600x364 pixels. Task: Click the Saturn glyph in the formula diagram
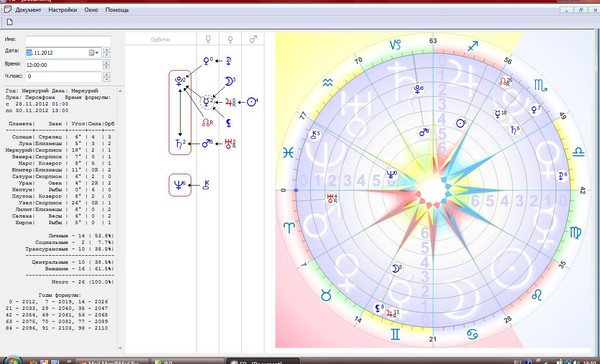click(180, 144)
